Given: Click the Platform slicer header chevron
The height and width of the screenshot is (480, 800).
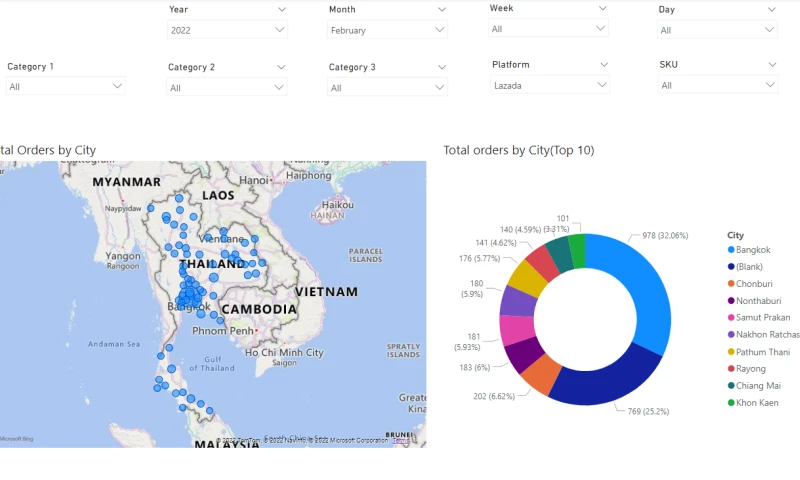Looking at the screenshot, I should click(x=604, y=65).
